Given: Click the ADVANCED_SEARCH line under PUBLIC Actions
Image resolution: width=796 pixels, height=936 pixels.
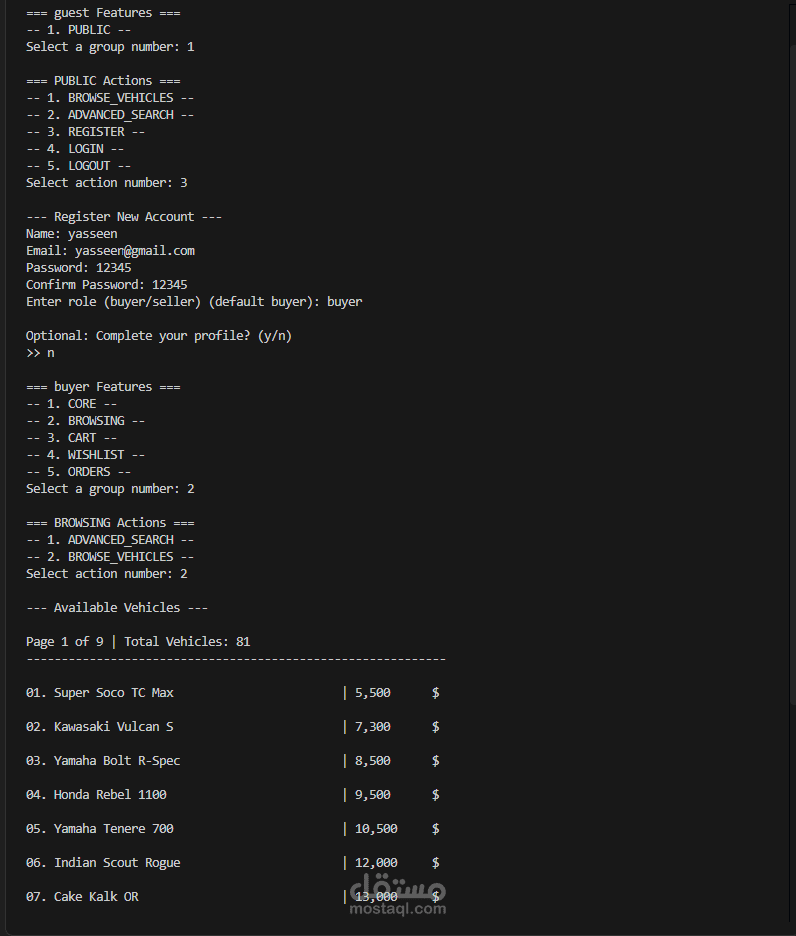Looking at the screenshot, I should click(110, 115).
